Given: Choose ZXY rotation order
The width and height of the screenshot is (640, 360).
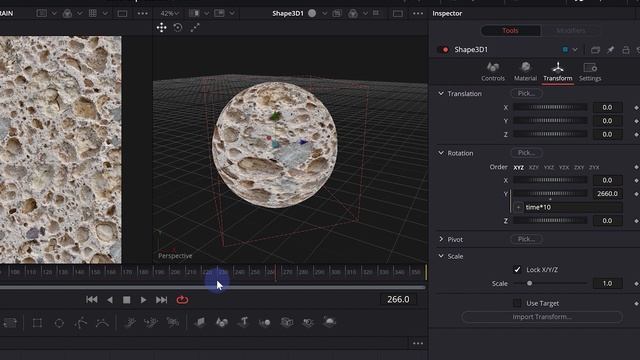Looking at the screenshot, I should click(x=579, y=167).
